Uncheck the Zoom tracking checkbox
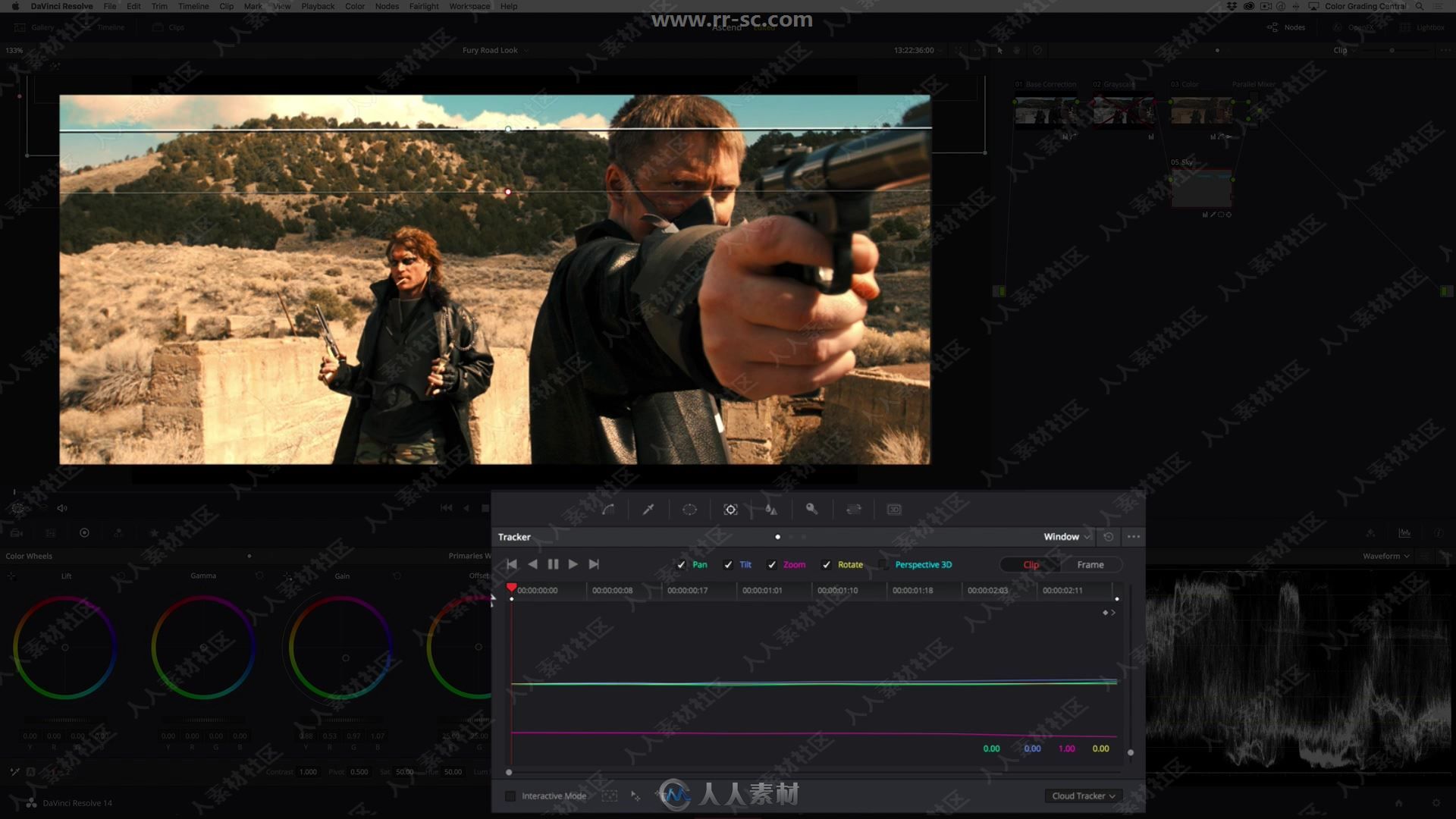This screenshot has height=819, width=1456. click(x=772, y=565)
